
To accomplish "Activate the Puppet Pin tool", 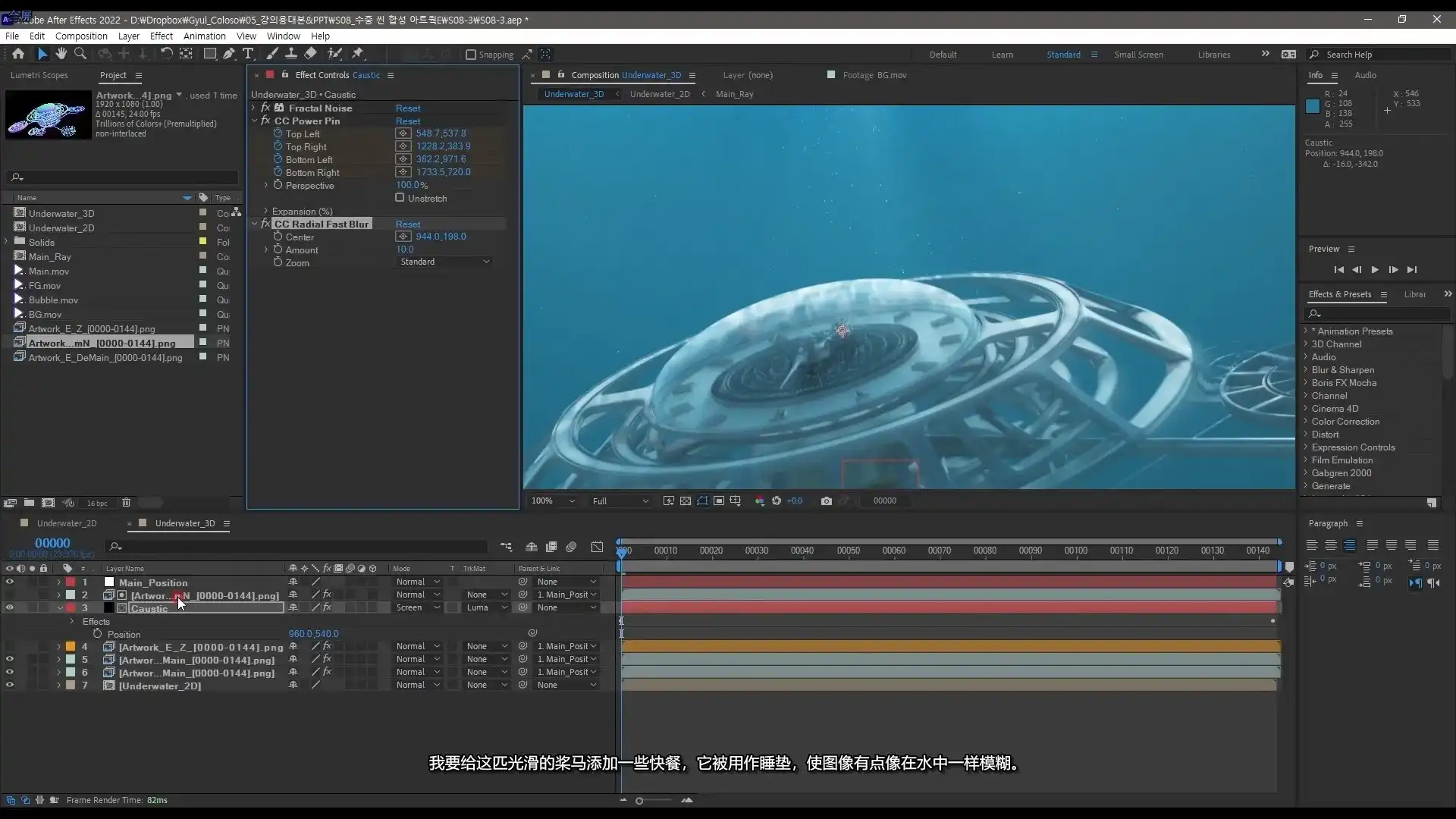I will tap(359, 53).
